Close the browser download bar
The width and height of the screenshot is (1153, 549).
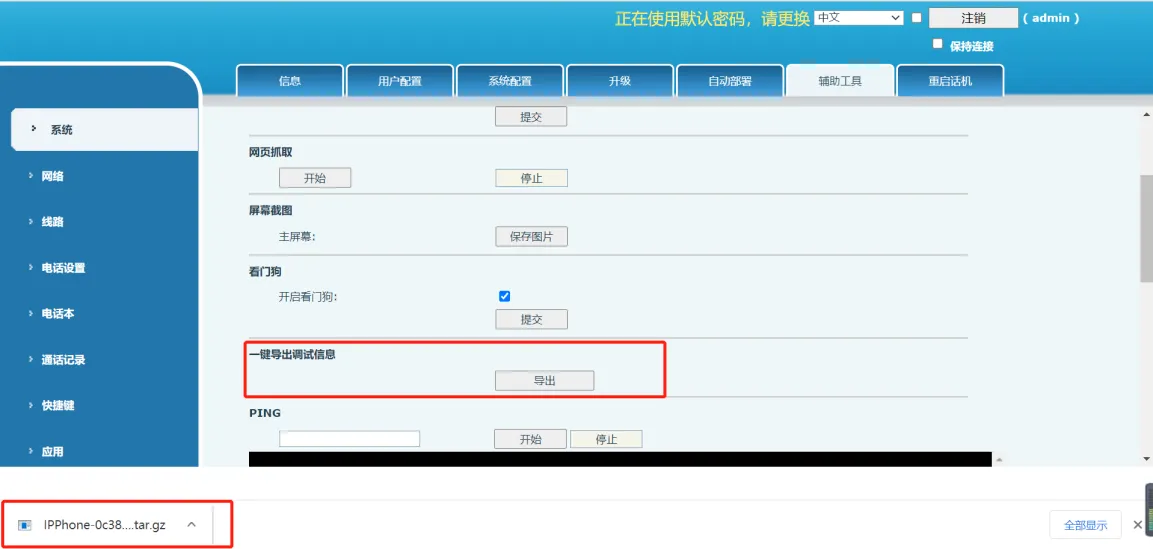click(1137, 525)
